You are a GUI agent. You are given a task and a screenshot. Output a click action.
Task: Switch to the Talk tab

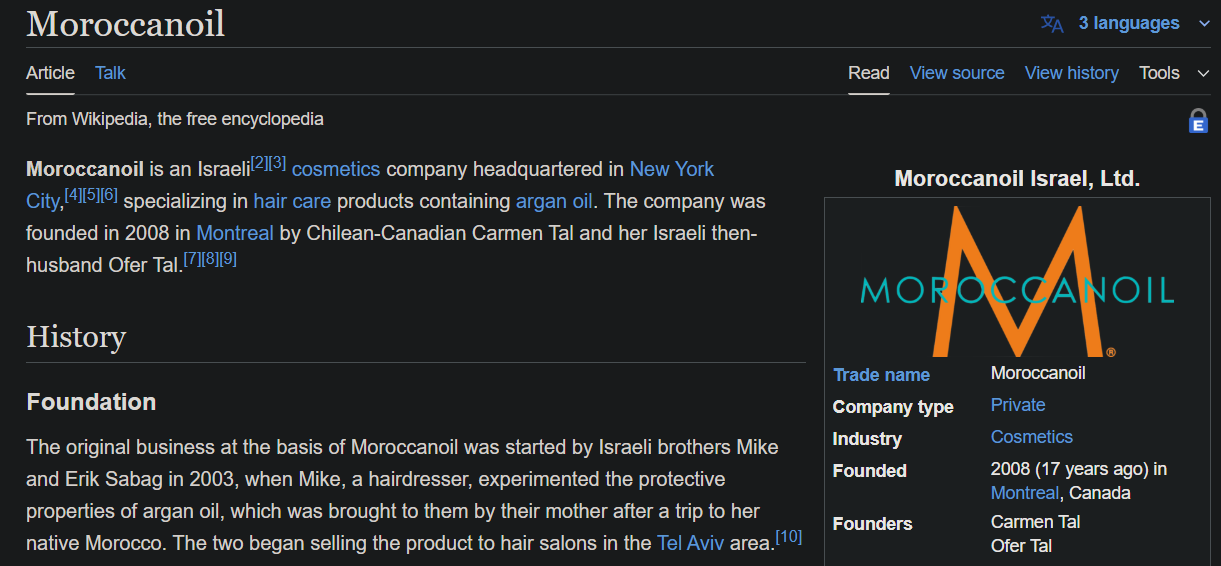(x=110, y=73)
